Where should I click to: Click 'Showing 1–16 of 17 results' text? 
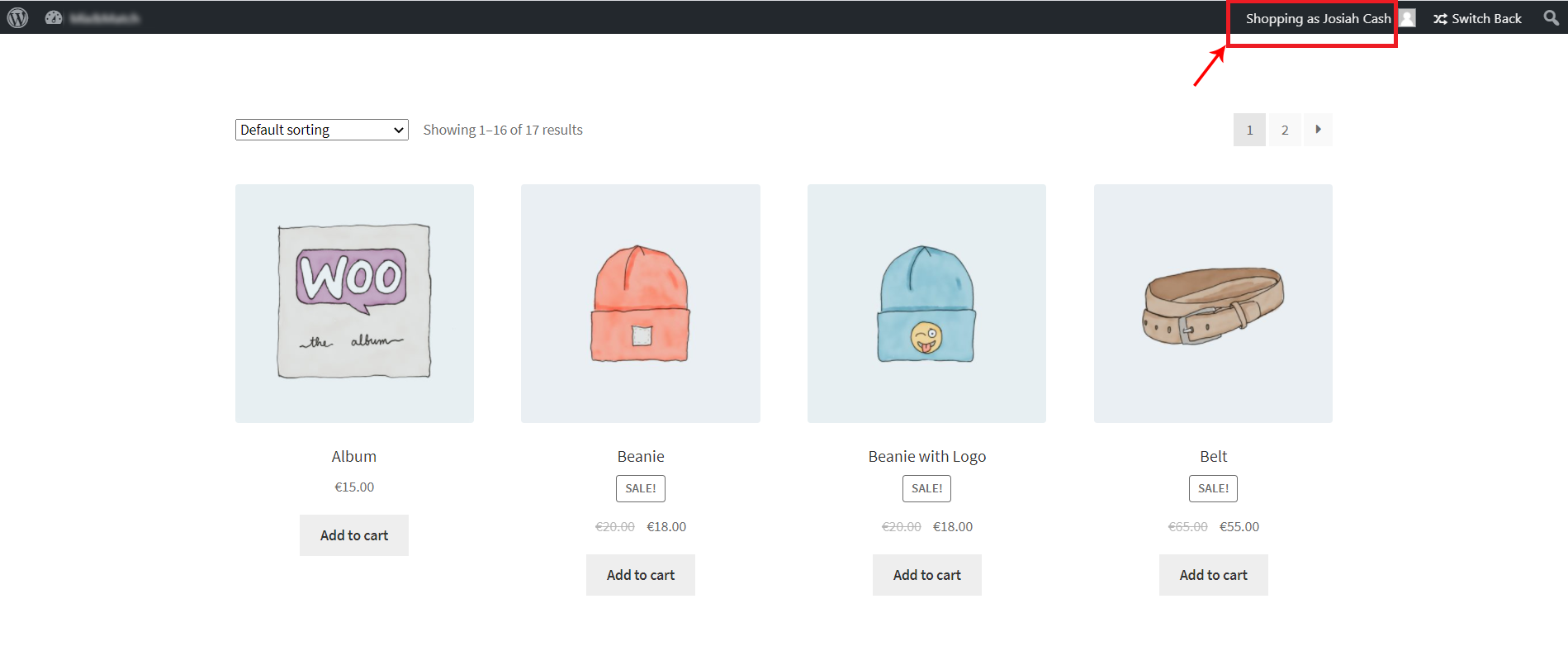point(503,130)
